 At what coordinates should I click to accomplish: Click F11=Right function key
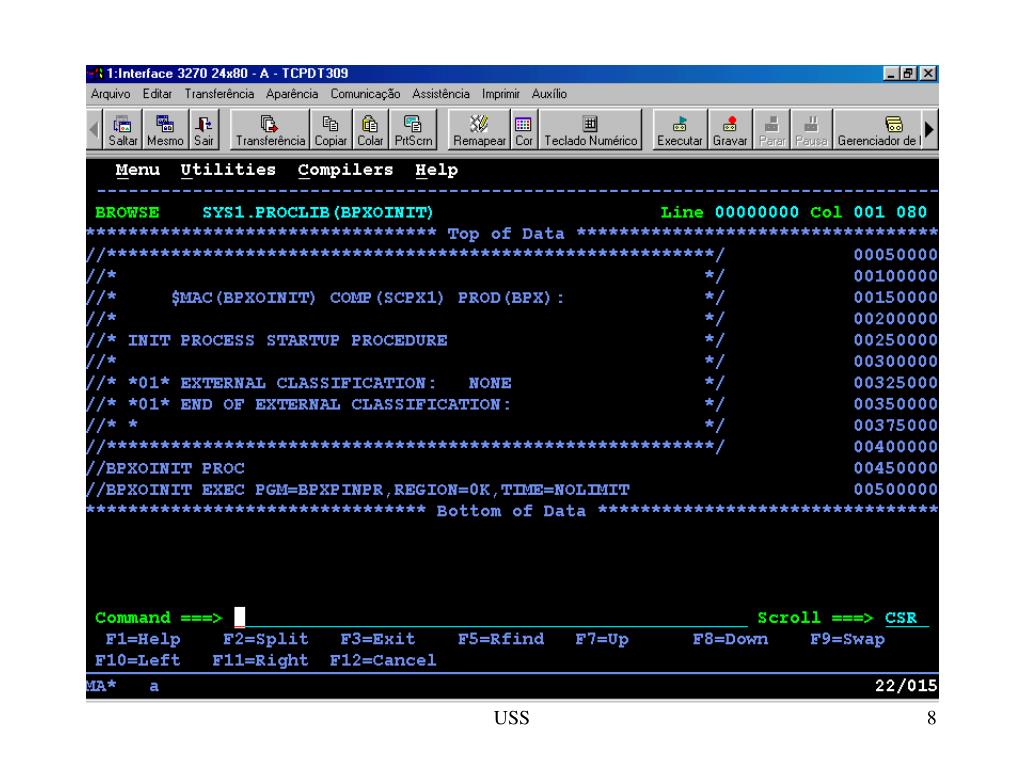(260, 660)
